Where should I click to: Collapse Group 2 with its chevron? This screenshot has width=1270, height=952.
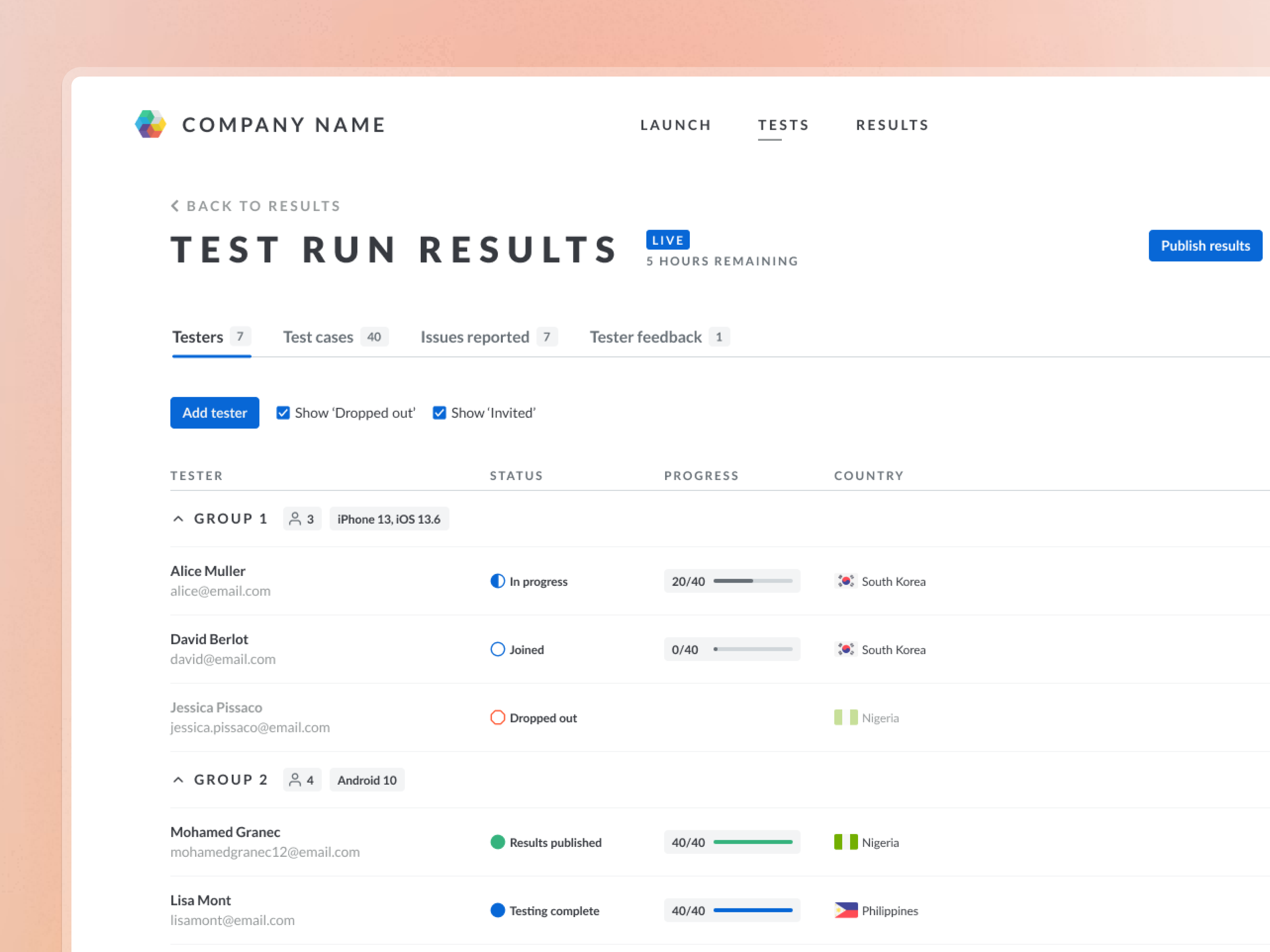tap(179, 780)
